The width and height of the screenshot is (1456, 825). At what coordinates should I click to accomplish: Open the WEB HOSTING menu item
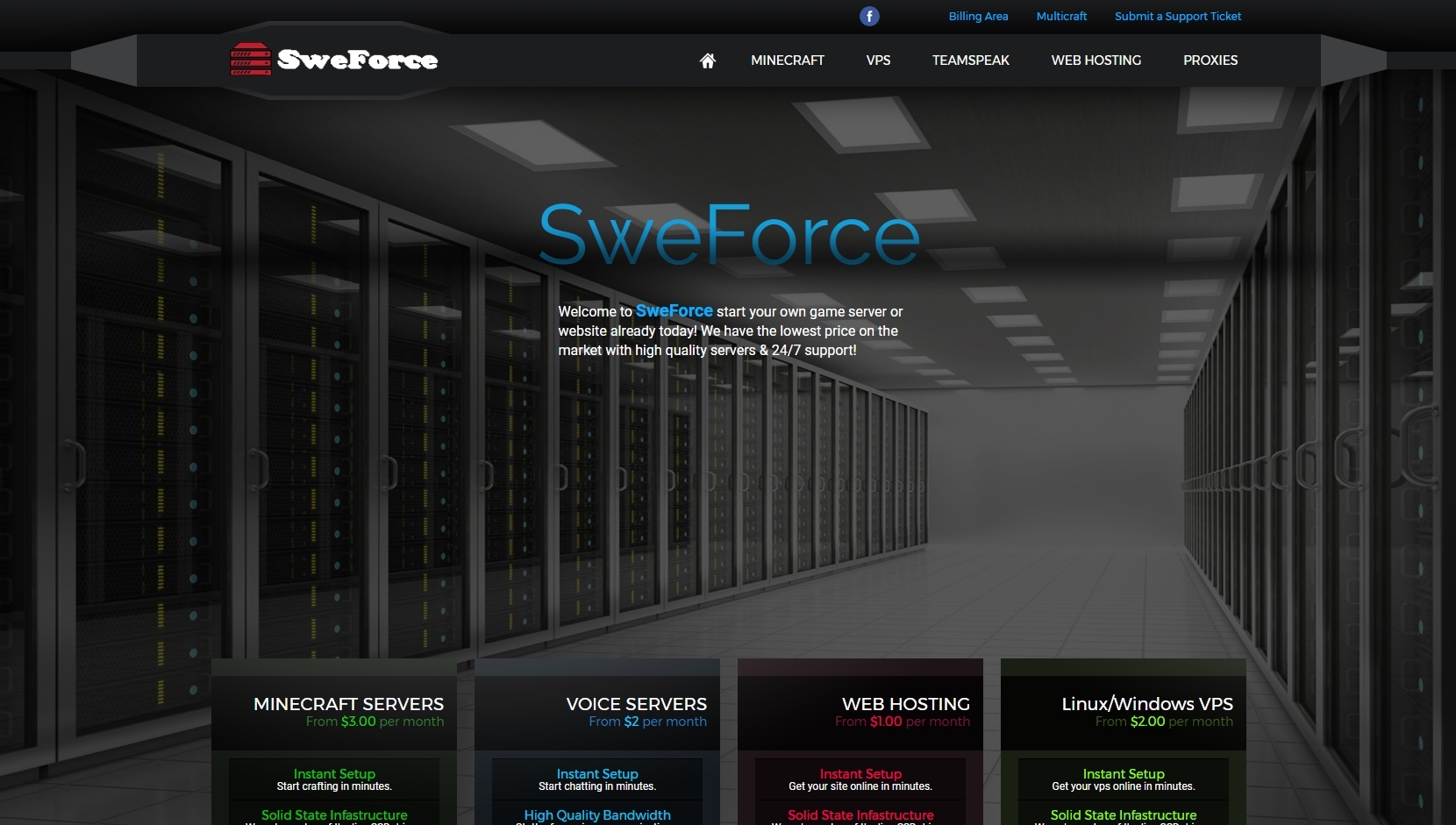[1096, 60]
